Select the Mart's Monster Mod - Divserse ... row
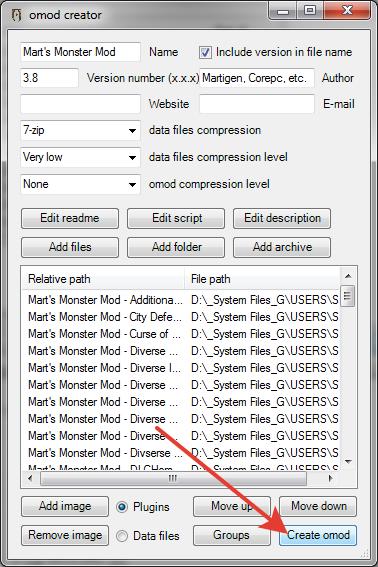378x567 pixels. point(181,453)
